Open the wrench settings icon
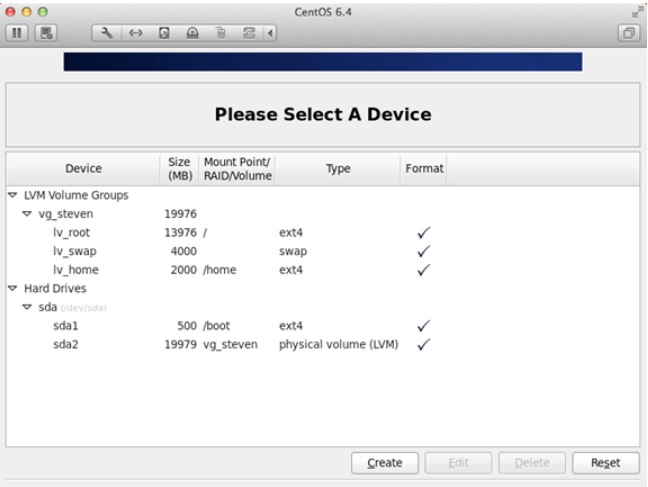This screenshot has height=487, width=648. click(108, 33)
